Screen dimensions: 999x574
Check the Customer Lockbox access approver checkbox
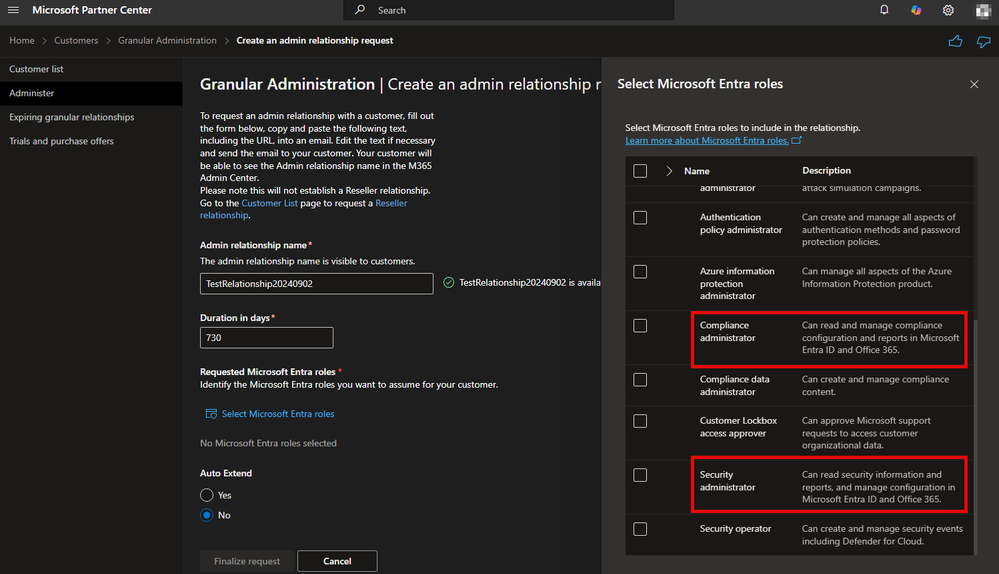coord(640,422)
